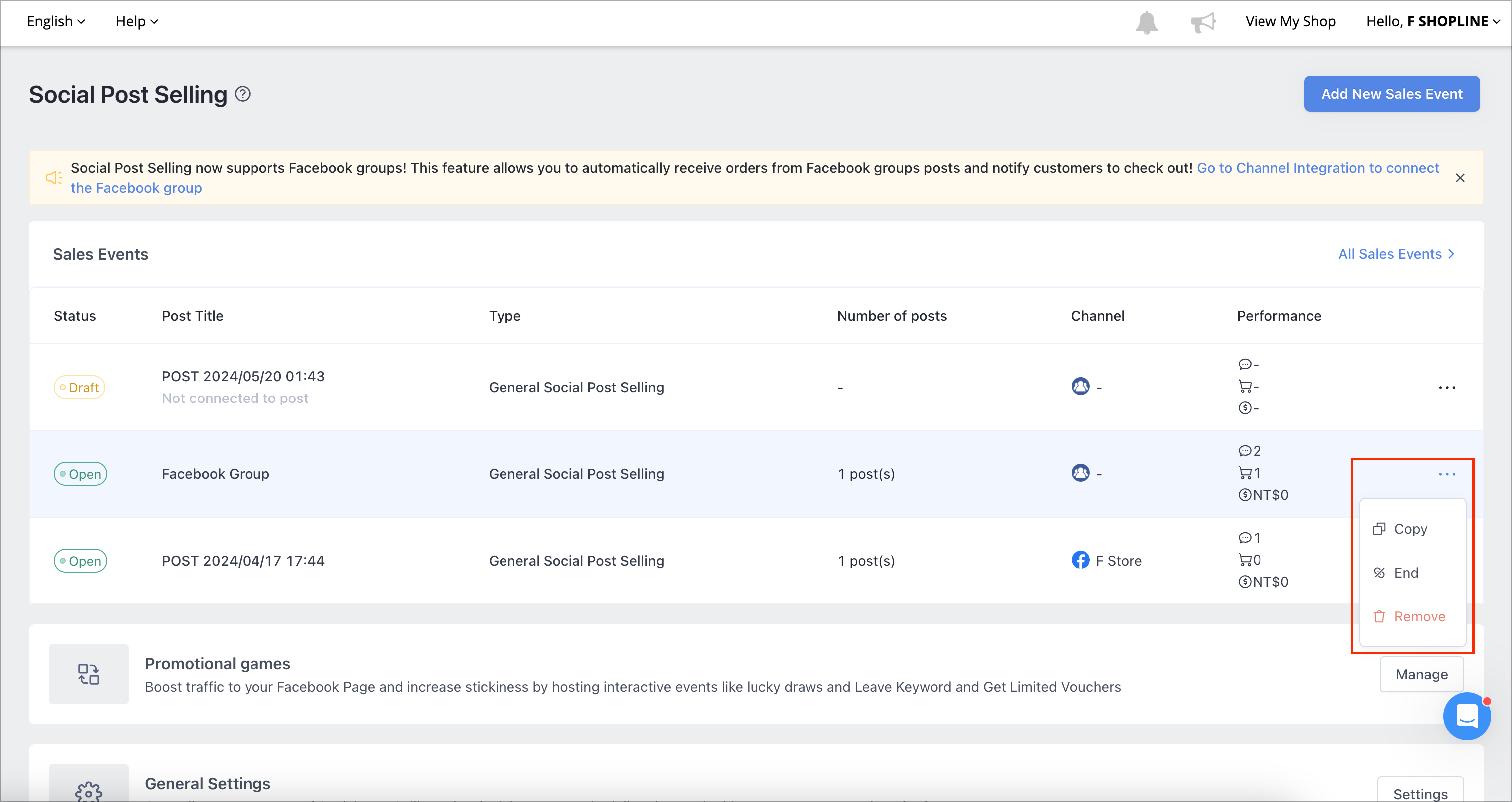Expand the English language dropdown
Screen dimensions: 1512x802
56,22
